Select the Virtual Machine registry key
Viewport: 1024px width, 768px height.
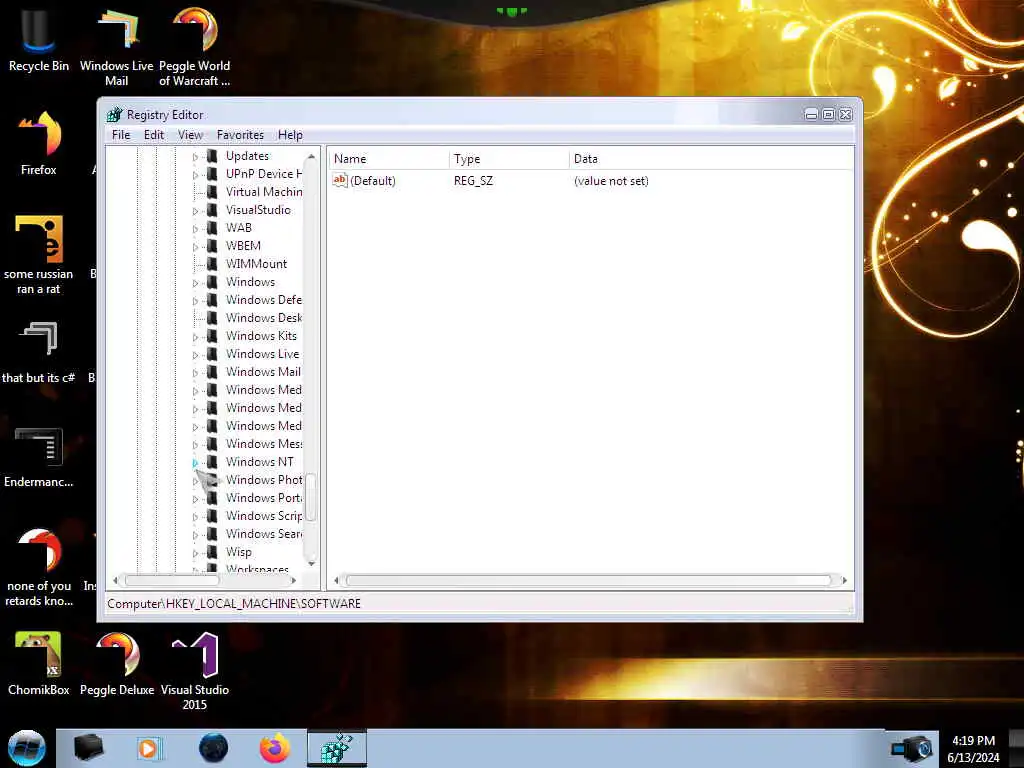(x=264, y=191)
